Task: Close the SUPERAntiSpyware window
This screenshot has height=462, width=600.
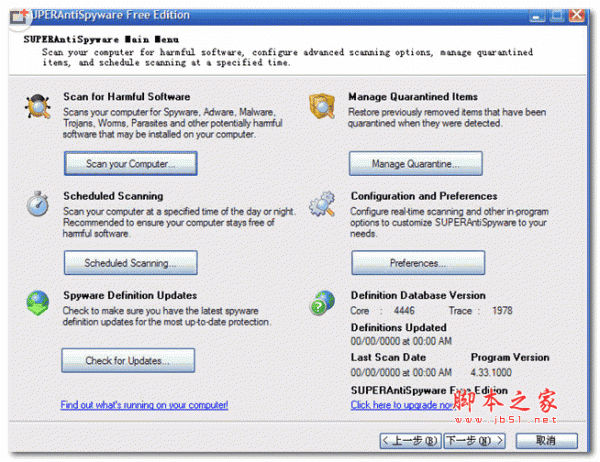Action: click(577, 16)
